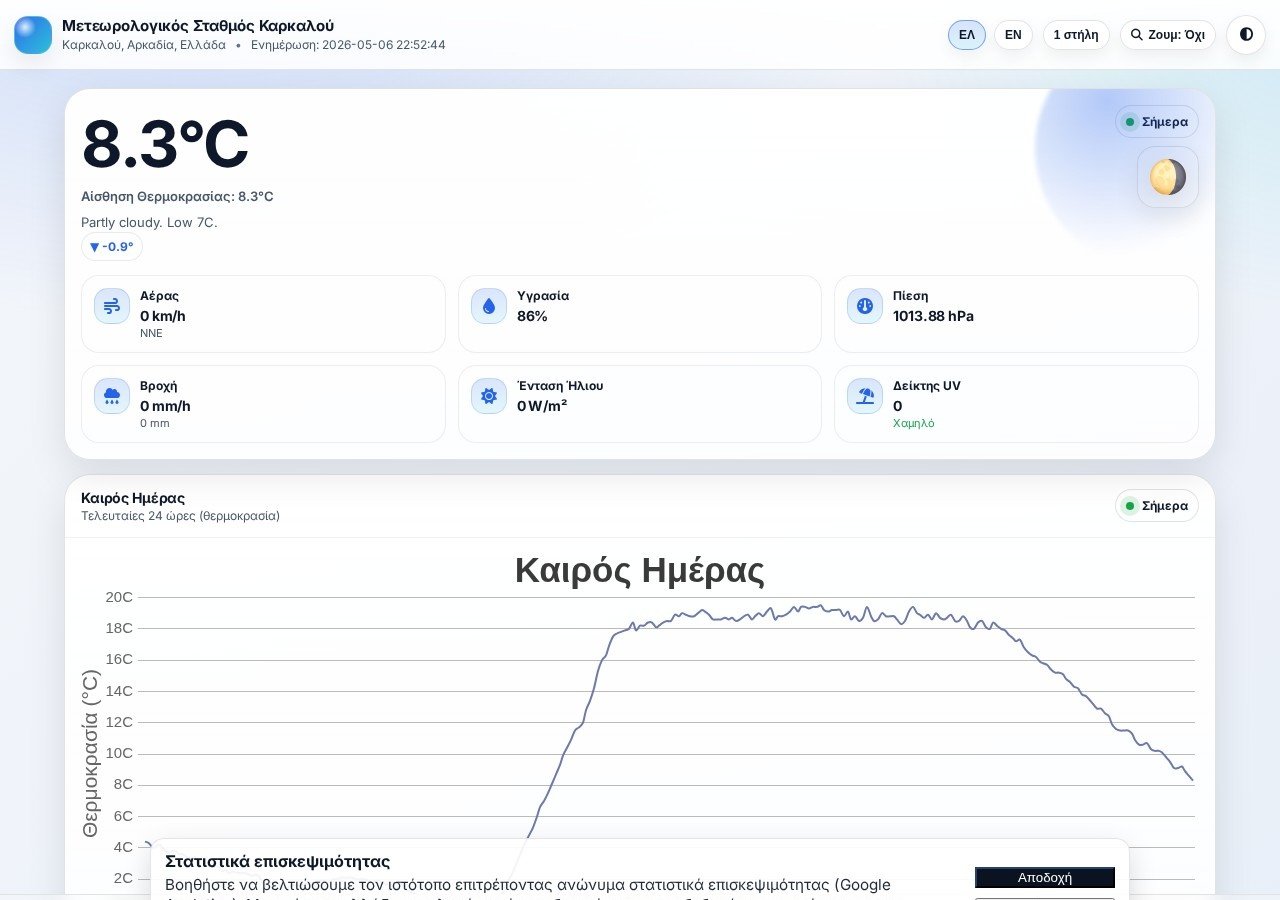Click the humidity droplet icon
This screenshot has width=1280, height=900.
tap(489, 306)
